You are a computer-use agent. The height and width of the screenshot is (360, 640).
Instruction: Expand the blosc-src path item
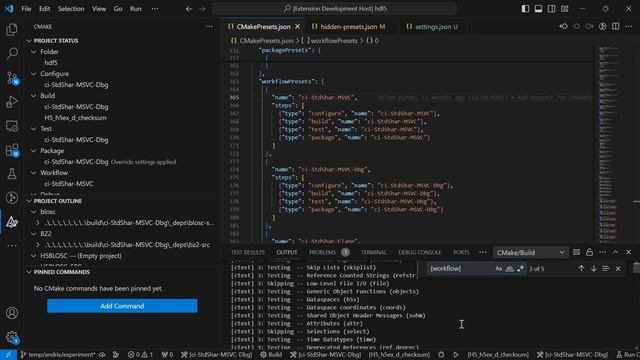38,223
